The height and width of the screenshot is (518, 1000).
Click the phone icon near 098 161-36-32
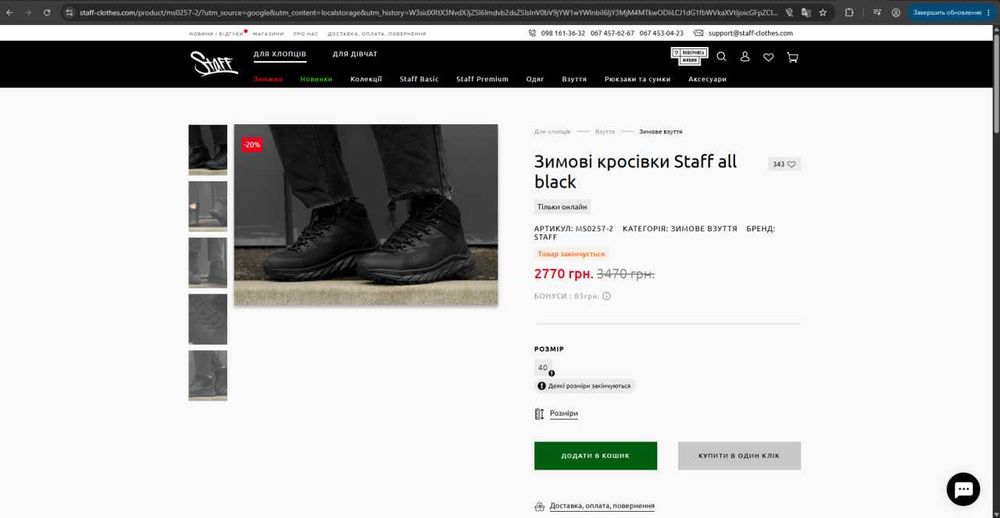532,33
